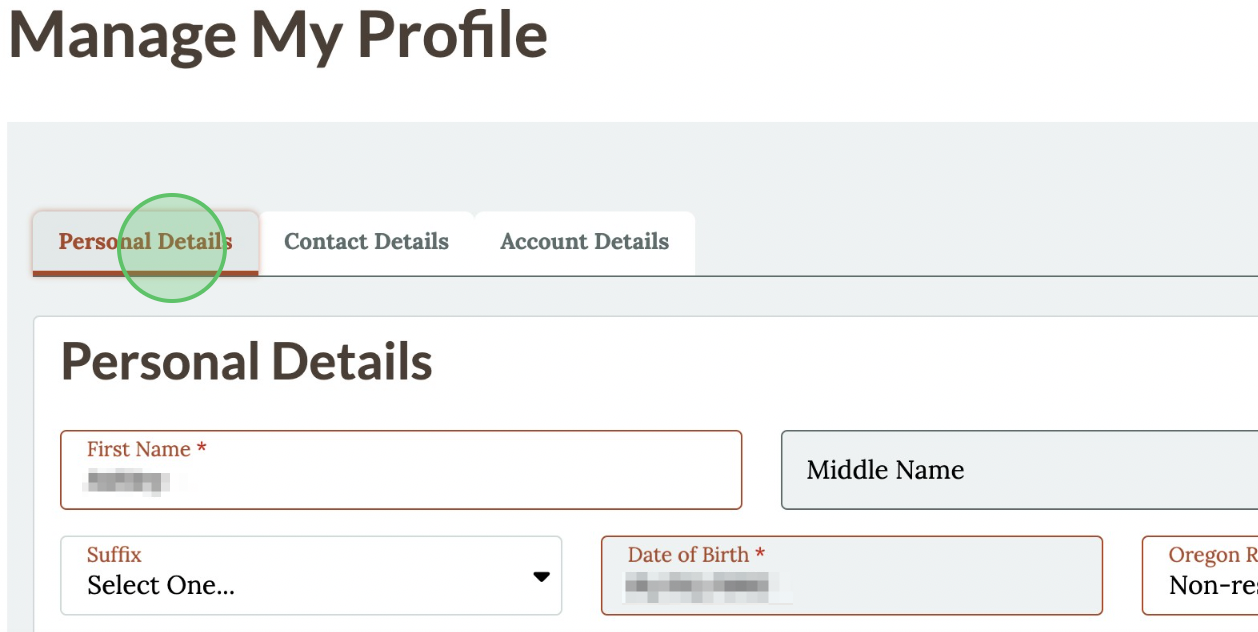Click the Date of Birth label
Image resolution: width=1258 pixels, height=632 pixels.
(x=688, y=555)
